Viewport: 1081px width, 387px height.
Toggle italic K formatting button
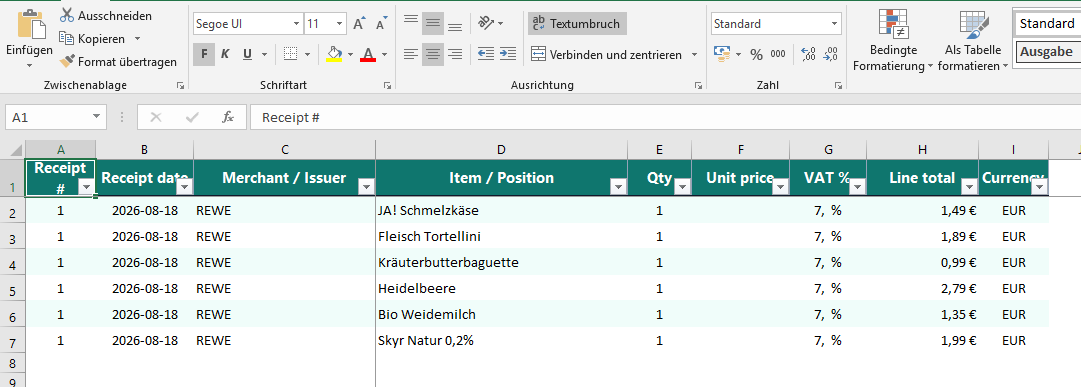(x=225, y=54)
